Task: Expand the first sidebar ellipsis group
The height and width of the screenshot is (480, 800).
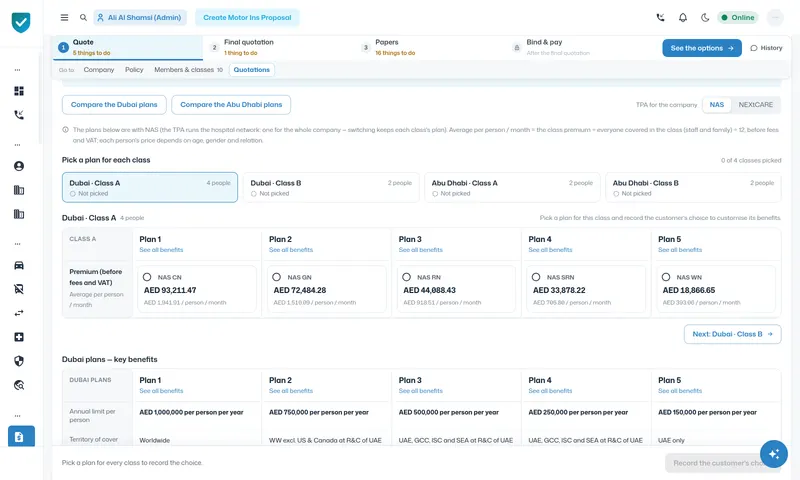Action: tap(17, 70)
